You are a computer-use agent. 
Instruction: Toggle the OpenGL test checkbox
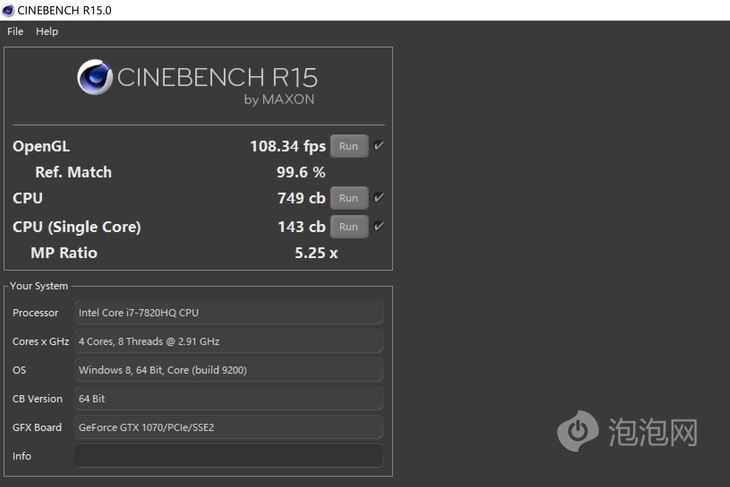[379, 146]
